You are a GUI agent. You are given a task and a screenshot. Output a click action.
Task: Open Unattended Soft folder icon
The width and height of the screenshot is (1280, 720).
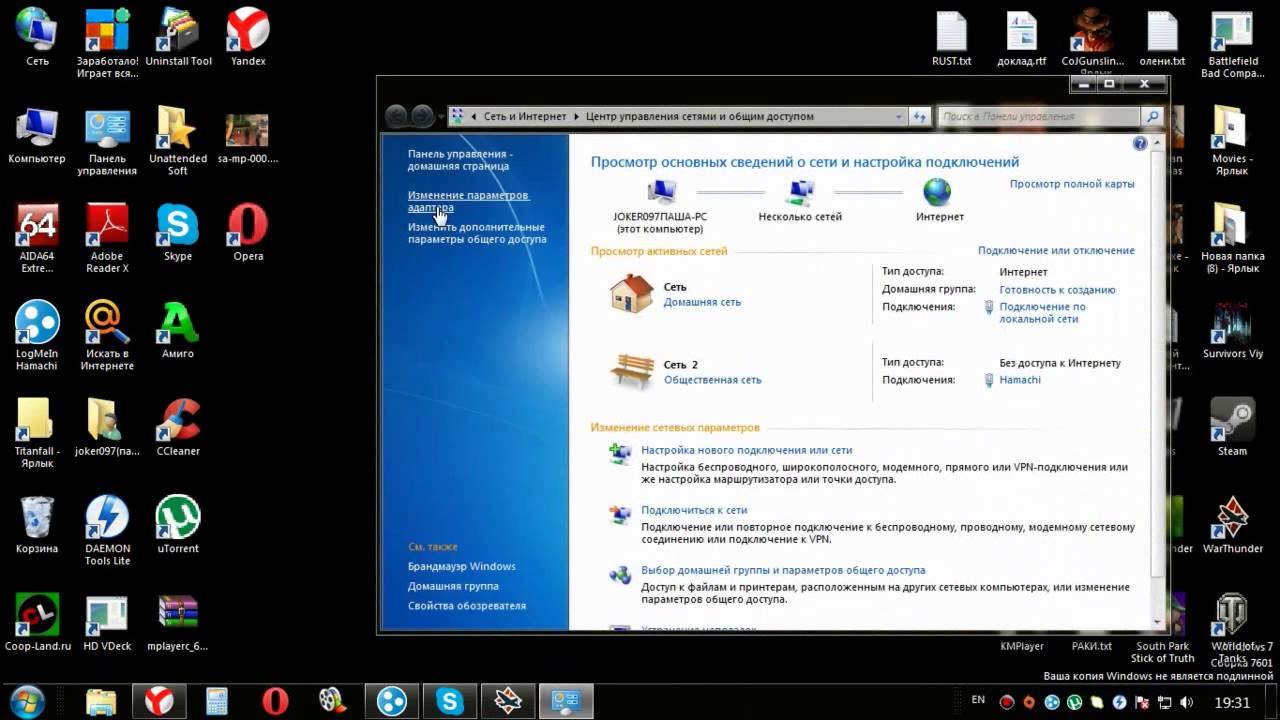(x=178, y=141)
